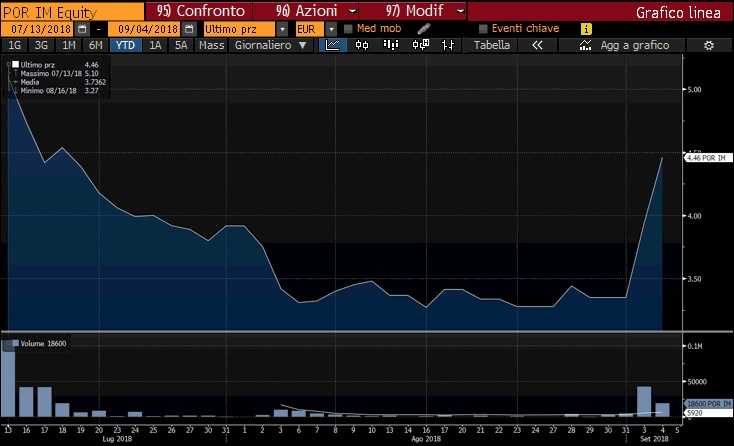Image resolution: width=734 pixels, height=446 pixels.
Task: Click the 0.1M volume axis label
Action: 695,346
